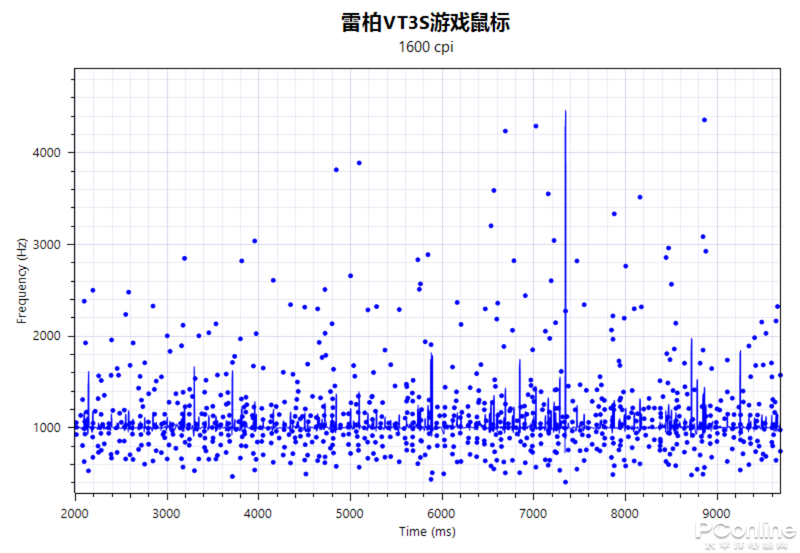Select the 1000 y-axis tick label
The height and width of the screenshot is (553, 800).
(x=46, y=428)
